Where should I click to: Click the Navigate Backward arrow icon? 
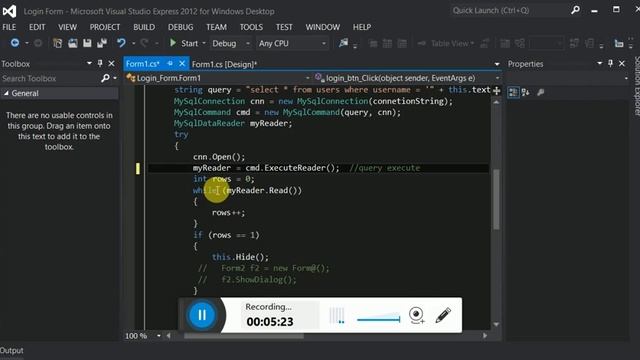[15, 43]
